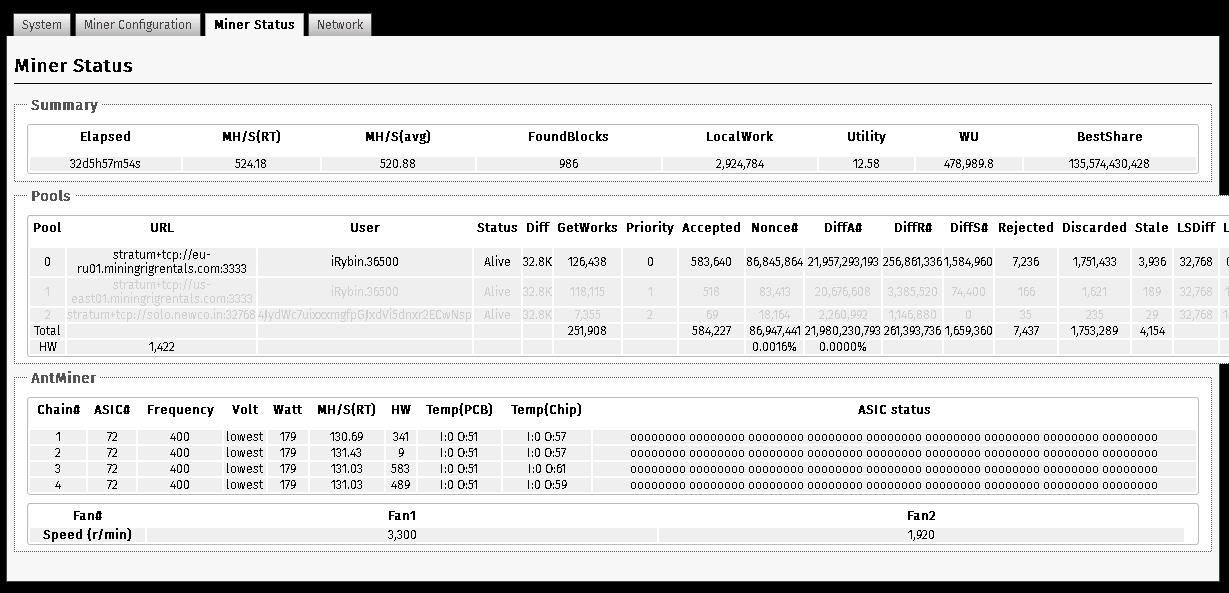Click pool 0 Accepted value 583,640
The image size is (1229, 593).
click(711, 262)
